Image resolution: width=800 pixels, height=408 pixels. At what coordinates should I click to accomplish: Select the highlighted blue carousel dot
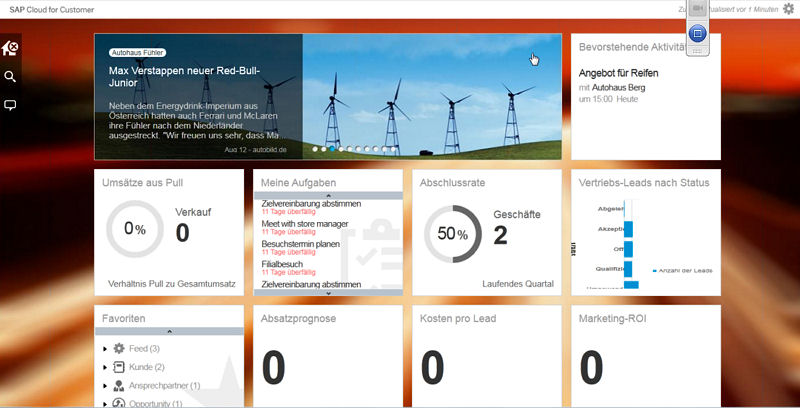click(x=332, y=149)
